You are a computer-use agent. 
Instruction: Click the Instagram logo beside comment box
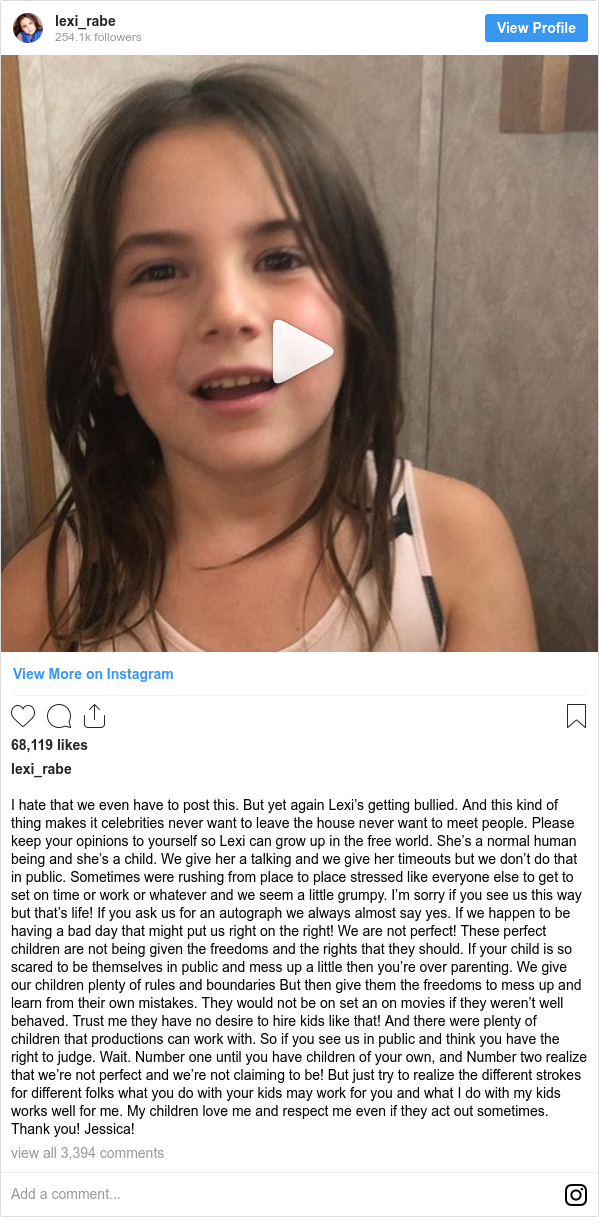[576, 1194]
